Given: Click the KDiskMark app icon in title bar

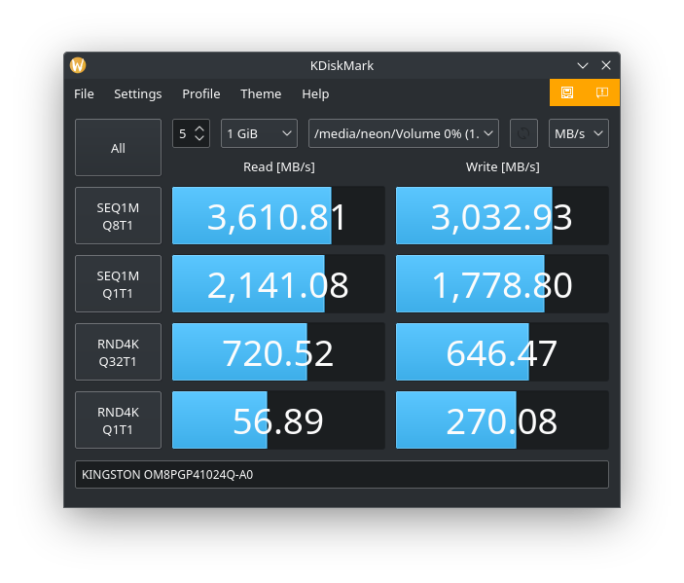Looking at the screenshot, I should point(78,65).
